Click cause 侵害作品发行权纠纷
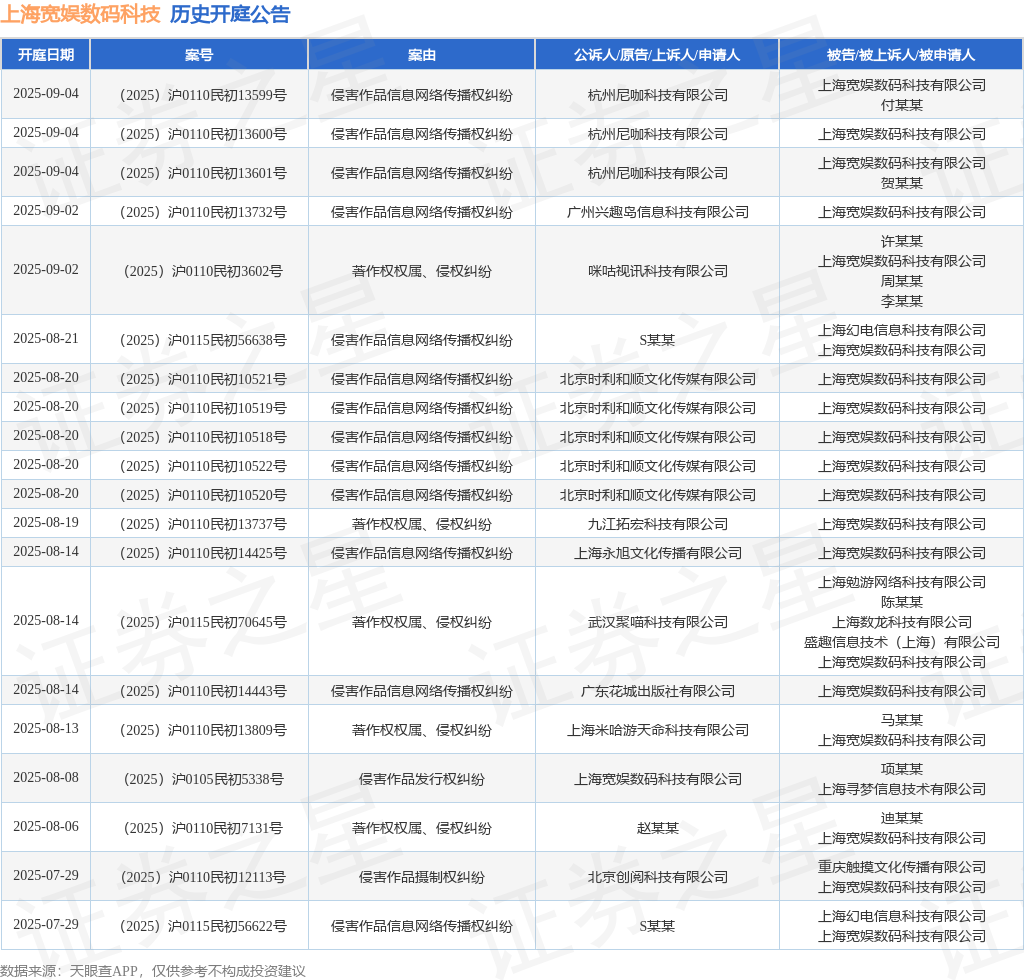Image resolution: width=1024 pixels, height=980 pixels. 421,780
